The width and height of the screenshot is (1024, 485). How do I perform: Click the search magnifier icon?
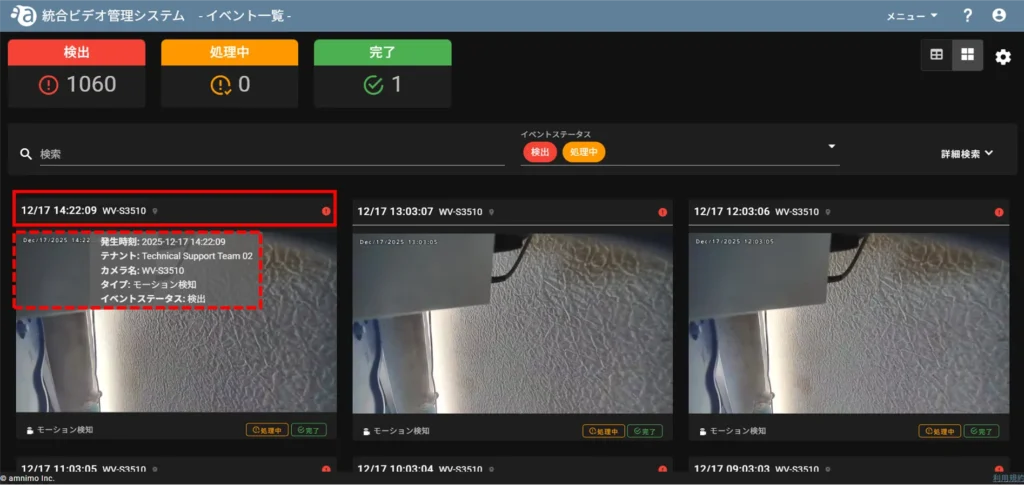(26, 154)
